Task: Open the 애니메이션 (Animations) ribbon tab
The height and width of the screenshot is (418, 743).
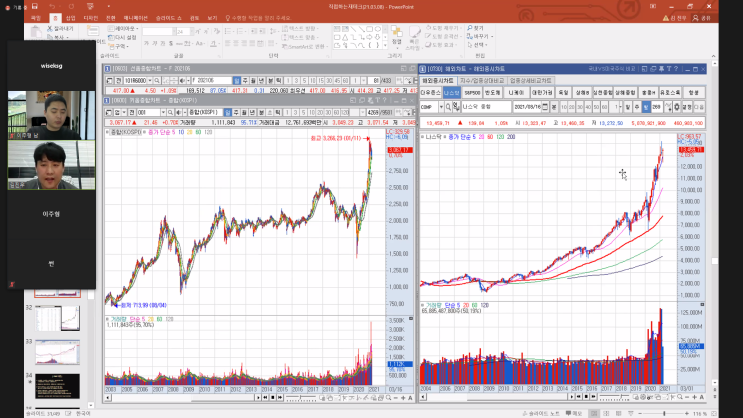Action: click(136, 18)
